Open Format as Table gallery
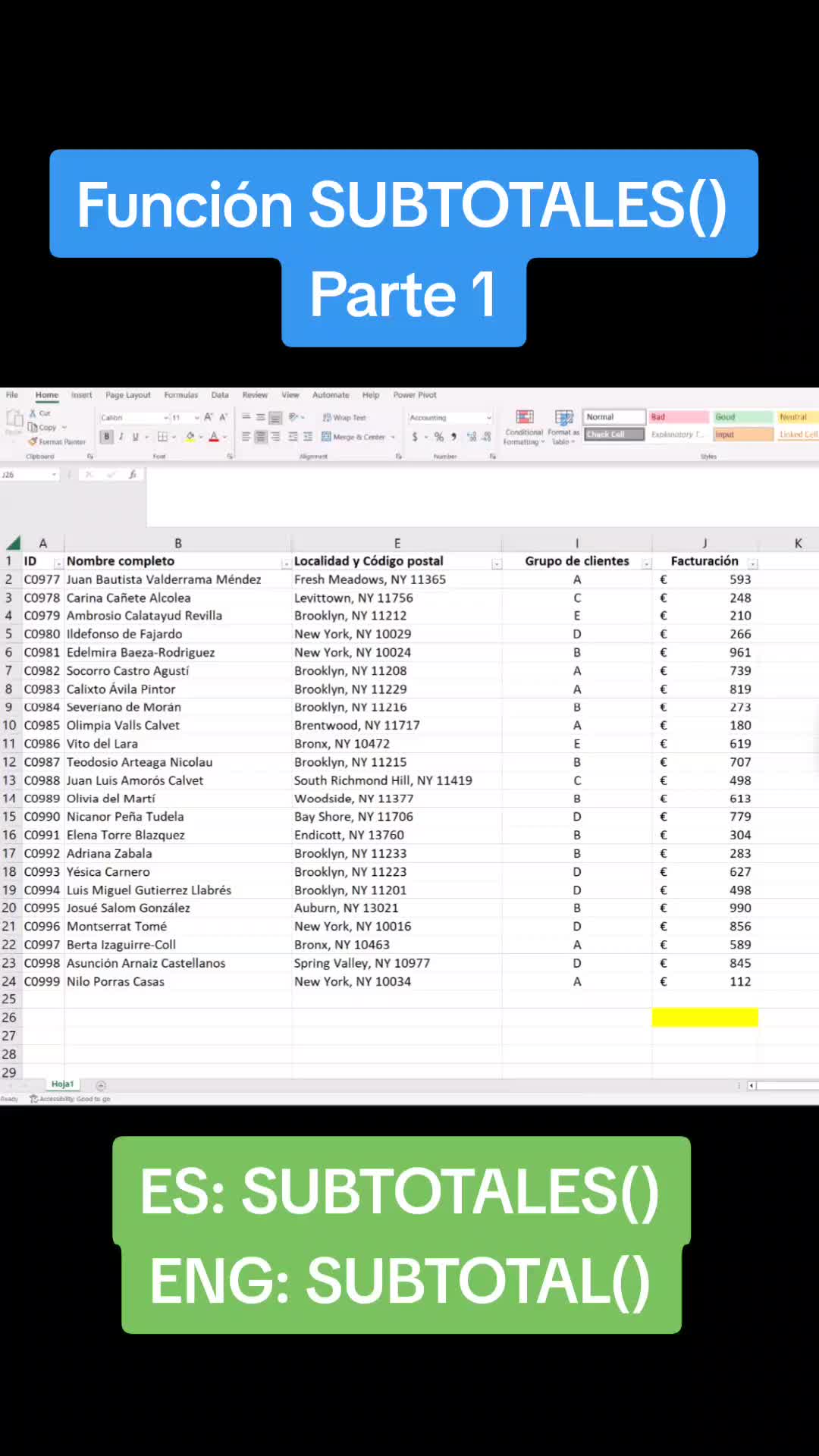 point(563,428)
